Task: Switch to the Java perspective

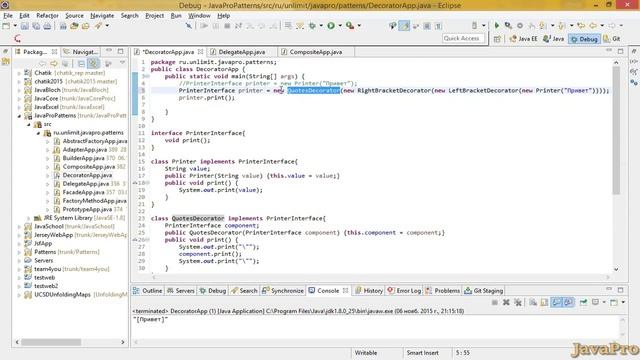Action: point(553,39)
